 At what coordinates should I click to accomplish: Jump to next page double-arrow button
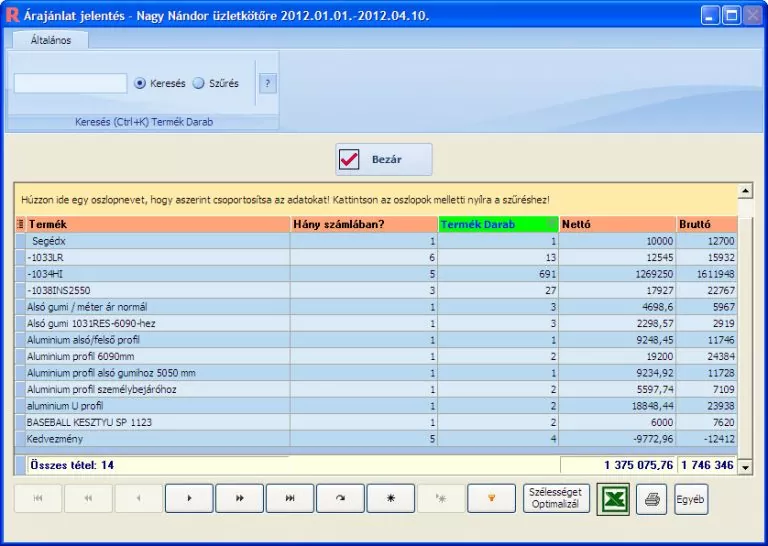point(239,498)
